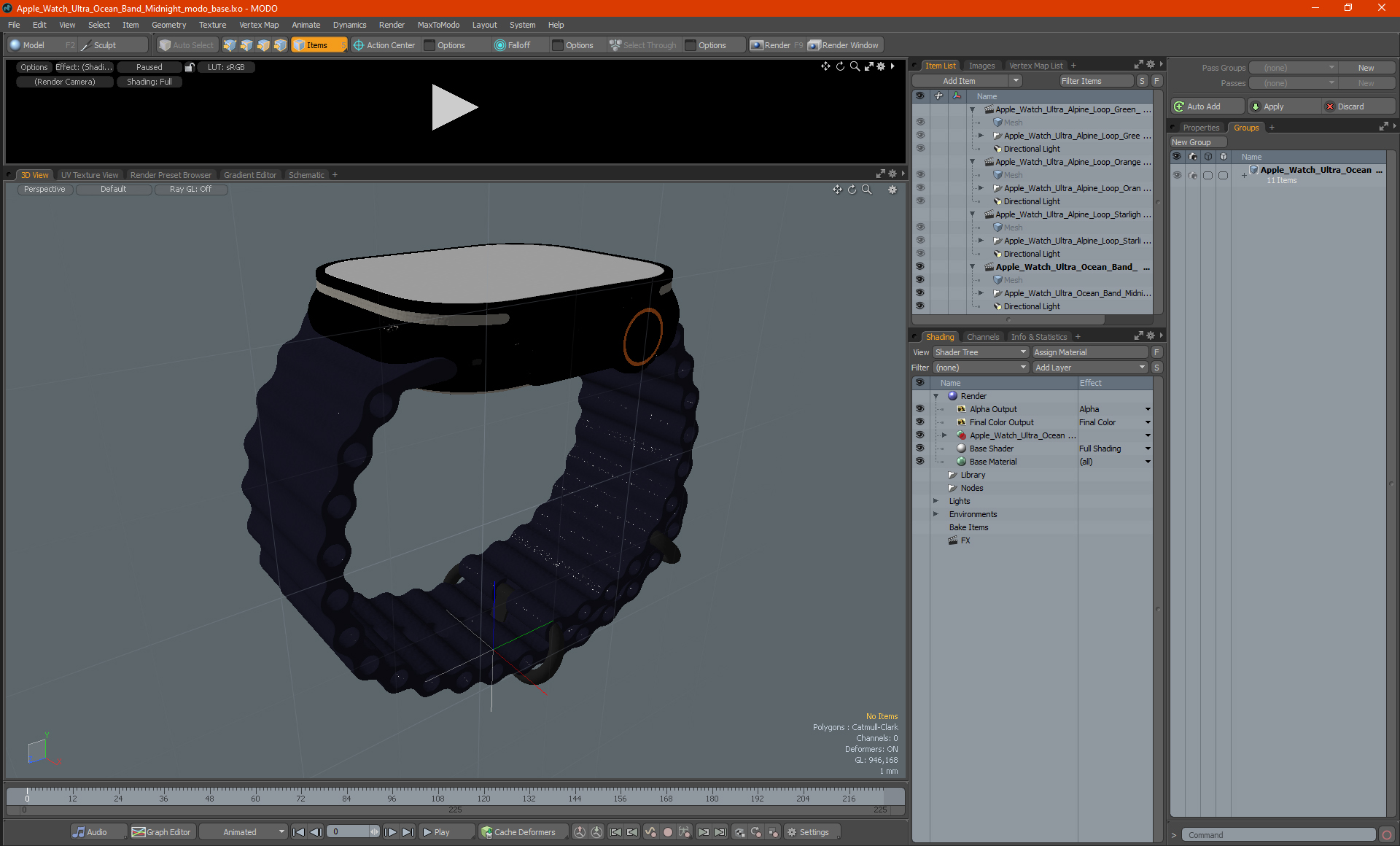Click New Group button
Image resolution: width=1400 pixels, height=846 pixels.
click(x=1198, y=142)
